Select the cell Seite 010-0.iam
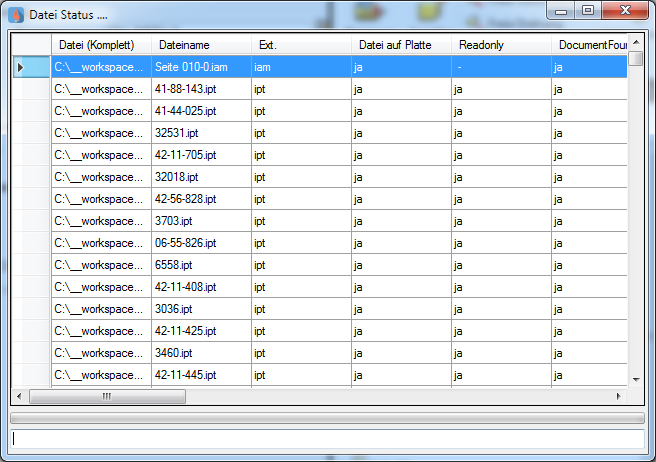The height and width of the screenshot is (462, 656). pyautogui.click(x=200, y=67)
